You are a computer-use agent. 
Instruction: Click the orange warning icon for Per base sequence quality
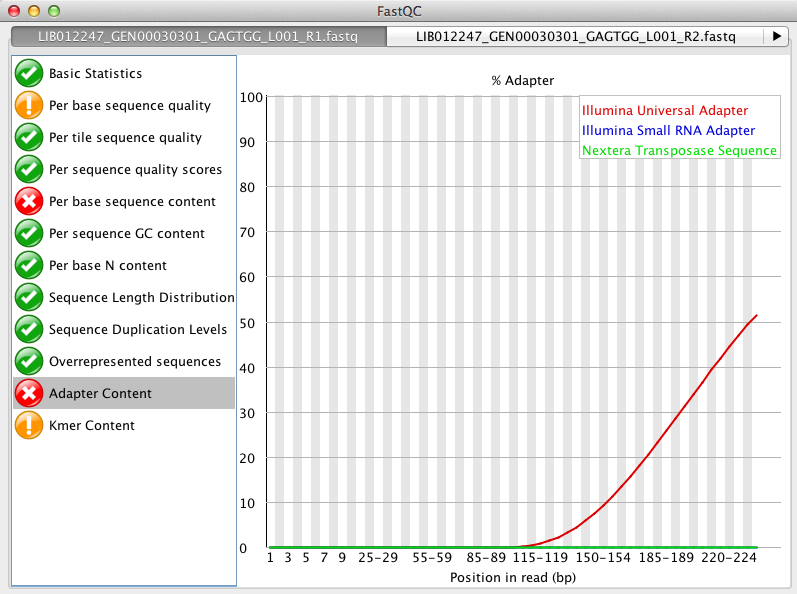[29, 105]
